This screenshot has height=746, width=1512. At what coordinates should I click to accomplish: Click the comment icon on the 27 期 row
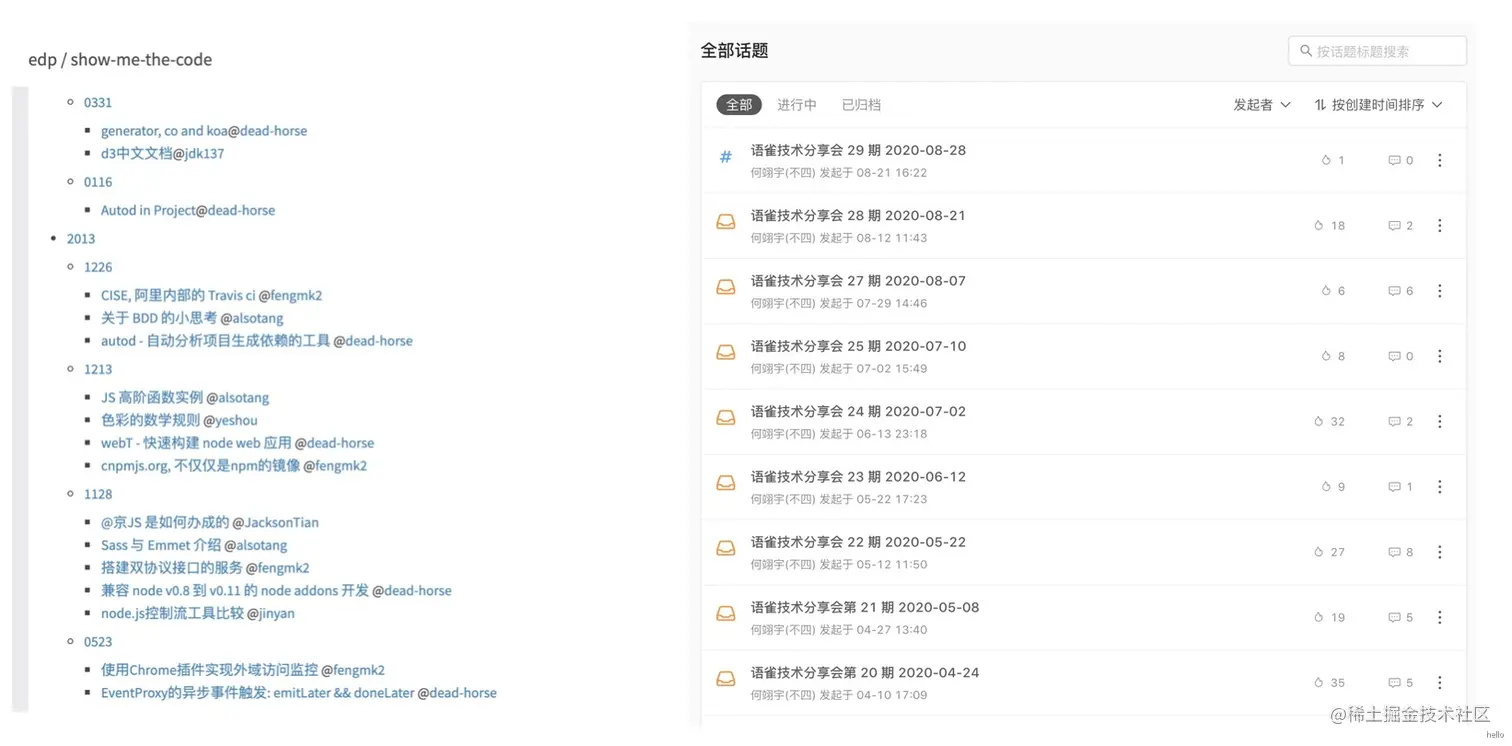1394,291
